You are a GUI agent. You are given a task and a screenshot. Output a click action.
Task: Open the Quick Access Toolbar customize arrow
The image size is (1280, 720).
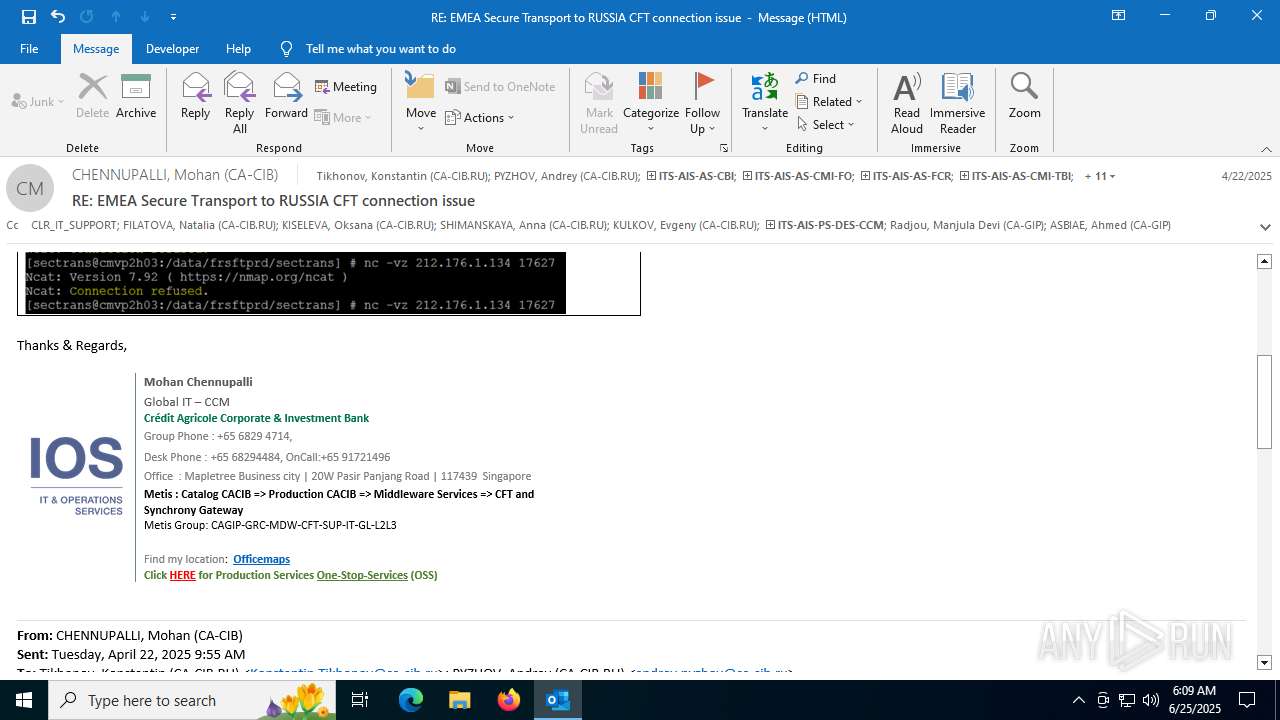coord(174,17)
